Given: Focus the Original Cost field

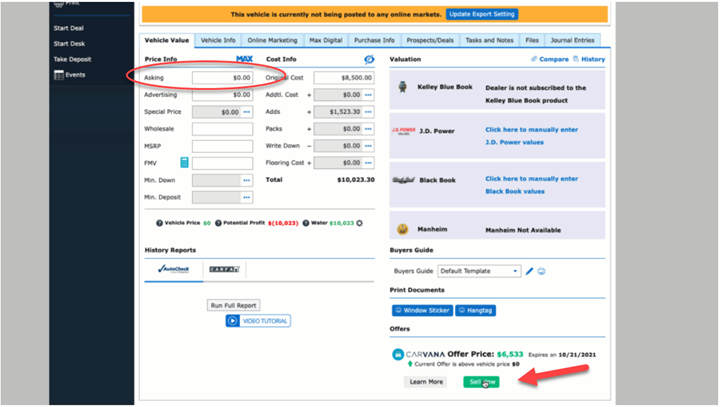Looking at the screenshot, I should pos(344,78).
